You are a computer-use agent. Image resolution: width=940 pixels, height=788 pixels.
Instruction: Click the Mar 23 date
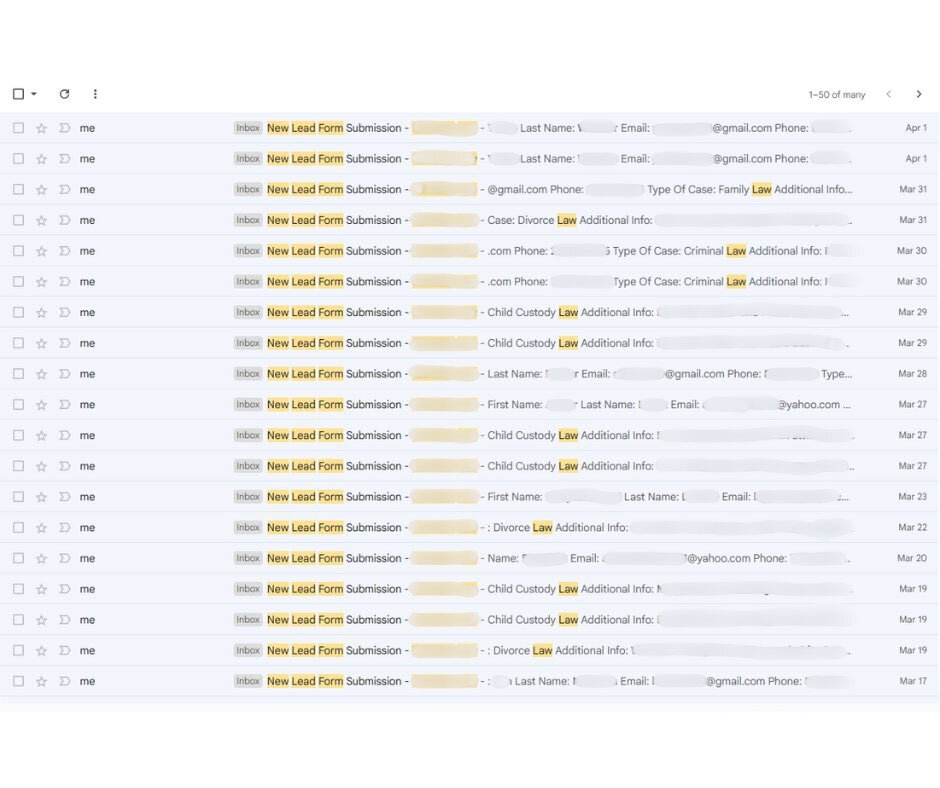[912, 497]
